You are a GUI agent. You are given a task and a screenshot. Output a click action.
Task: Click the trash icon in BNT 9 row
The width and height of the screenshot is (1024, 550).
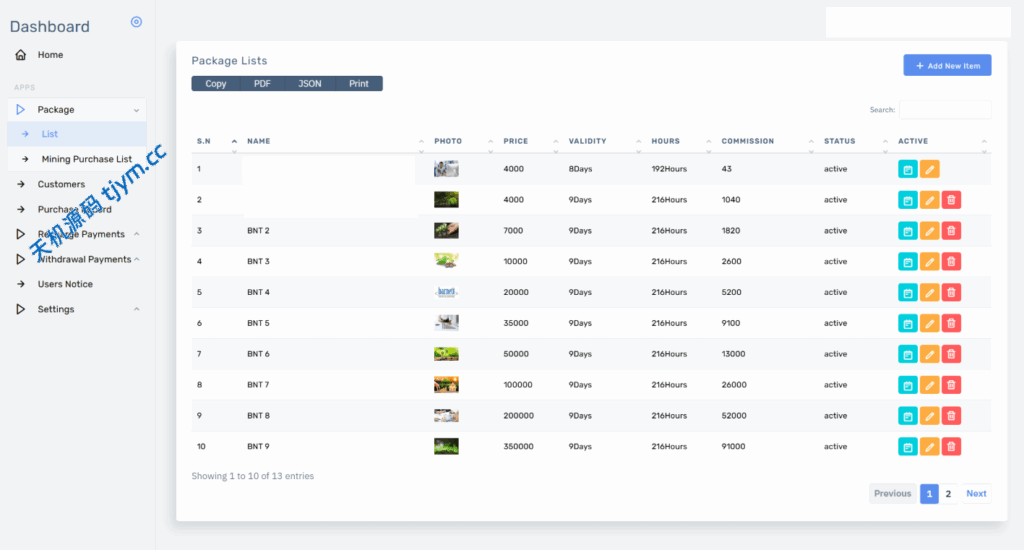(951, 447)
